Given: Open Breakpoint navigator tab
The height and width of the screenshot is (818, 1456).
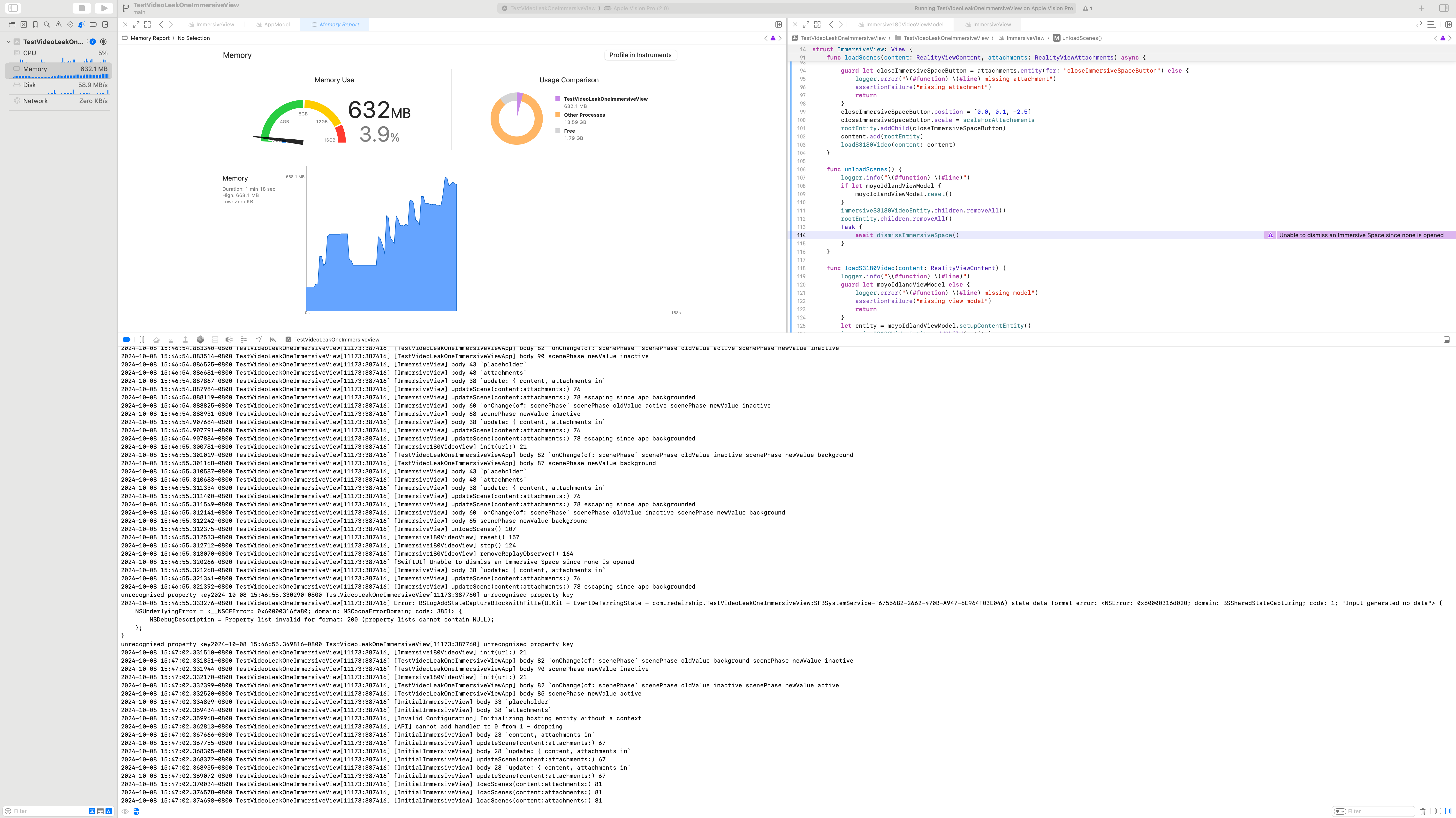Looking at the screenshot, I should (93, 24).
